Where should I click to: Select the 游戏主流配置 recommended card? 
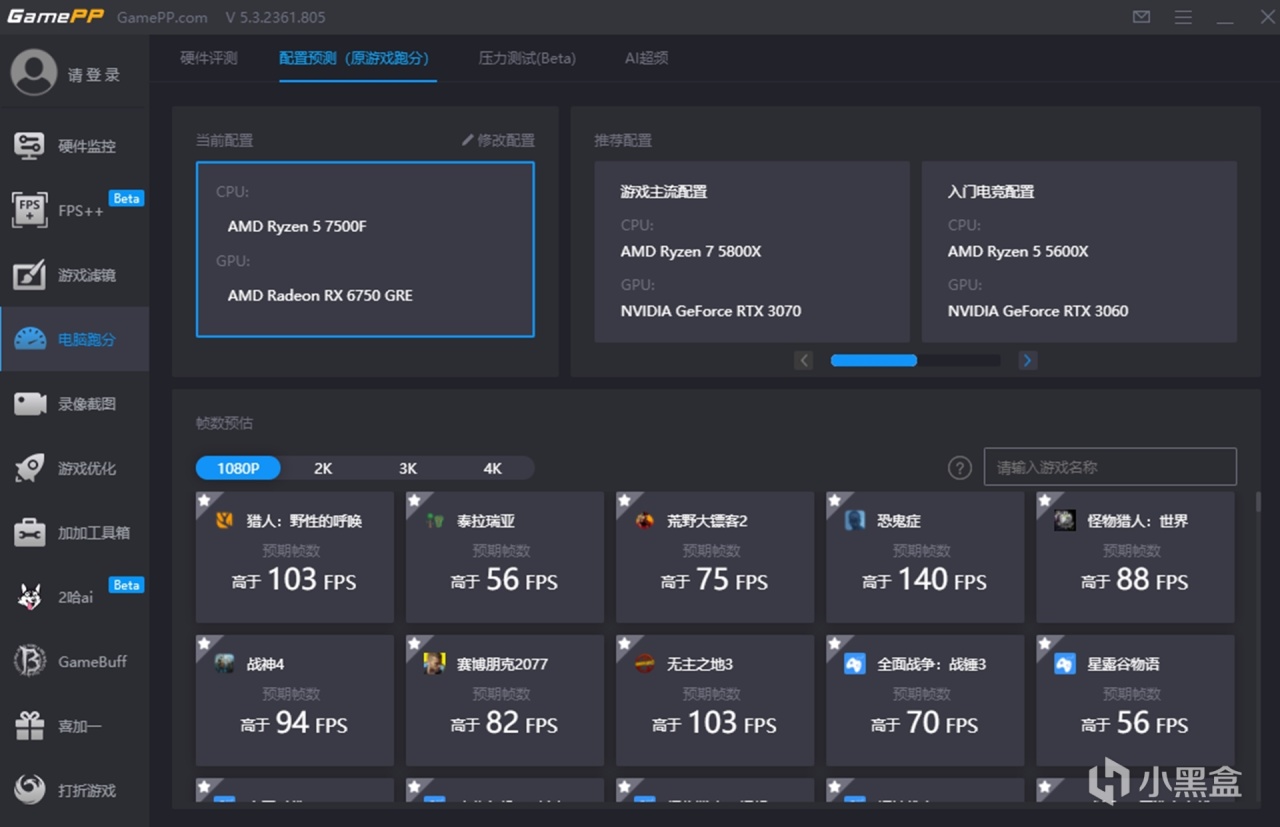[x=752, y=252]
